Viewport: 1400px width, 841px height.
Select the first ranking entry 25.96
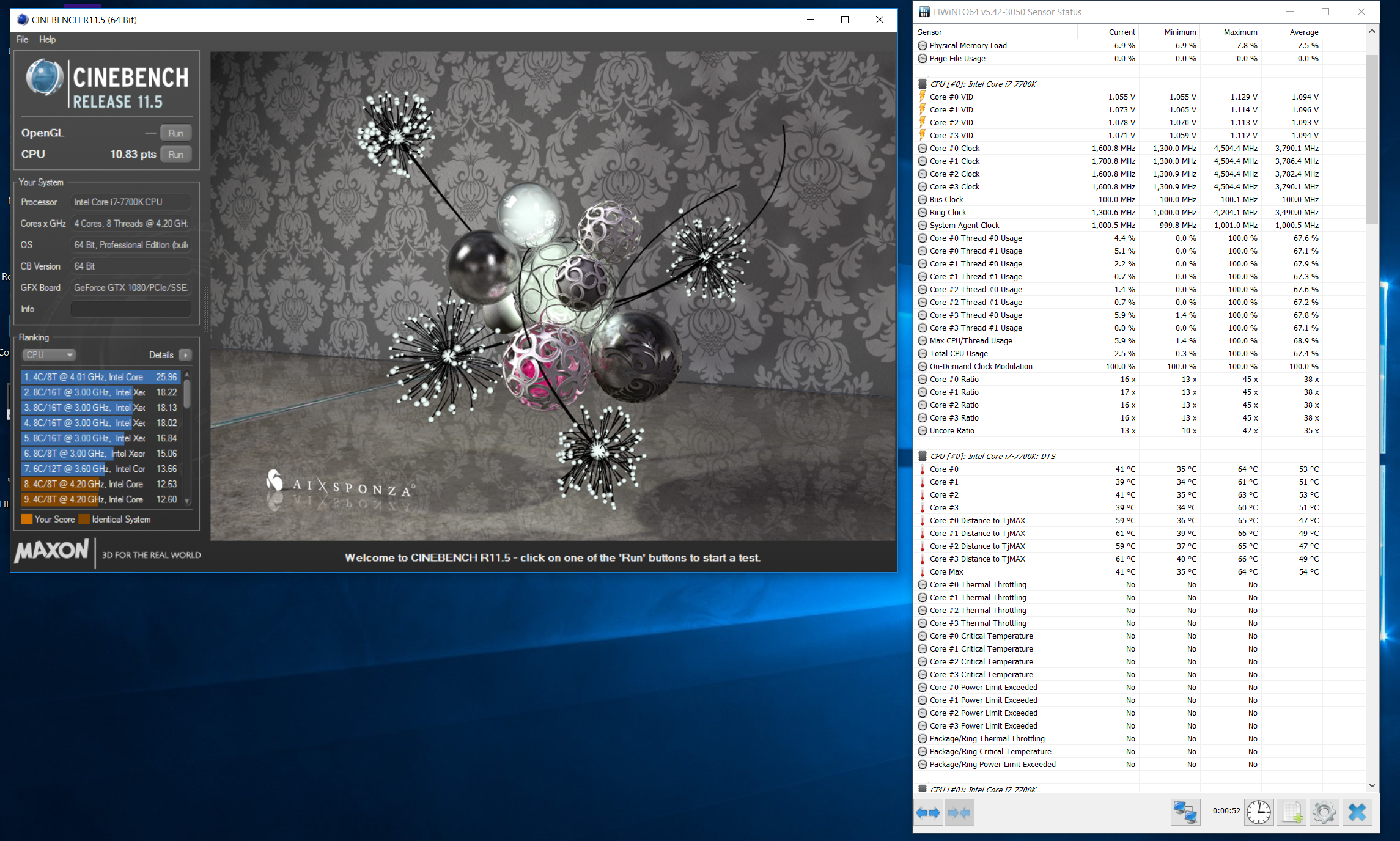[101, 377]
